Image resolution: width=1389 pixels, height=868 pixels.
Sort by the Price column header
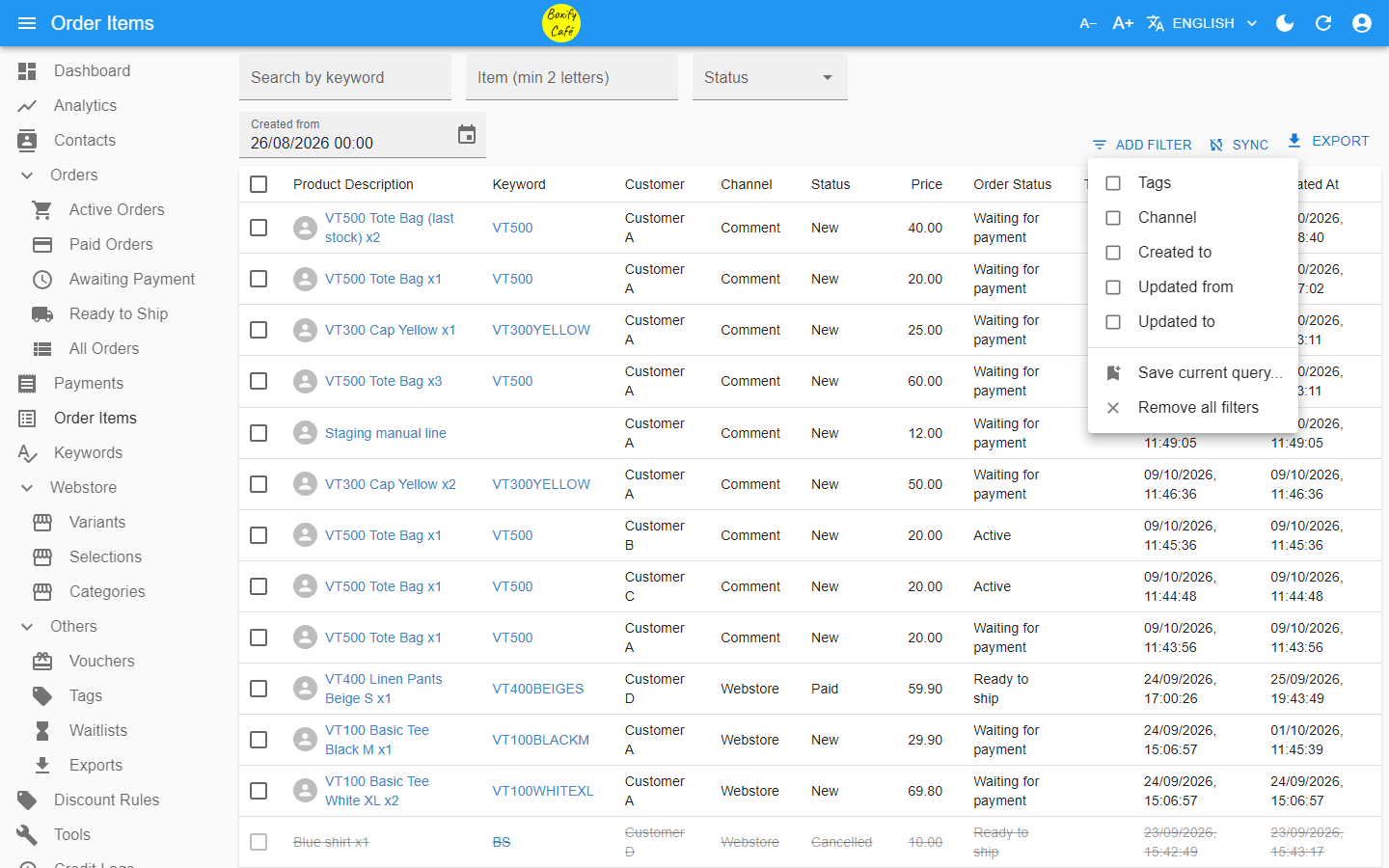[926, 184]
